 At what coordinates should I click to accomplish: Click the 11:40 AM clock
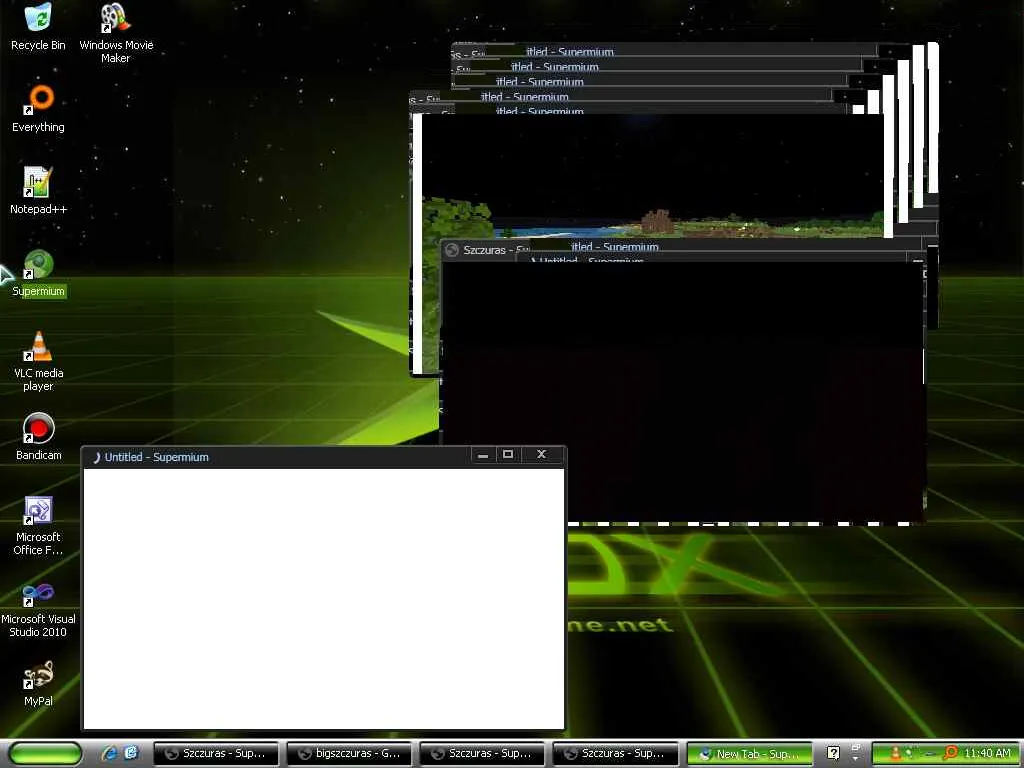click(987, 754)
